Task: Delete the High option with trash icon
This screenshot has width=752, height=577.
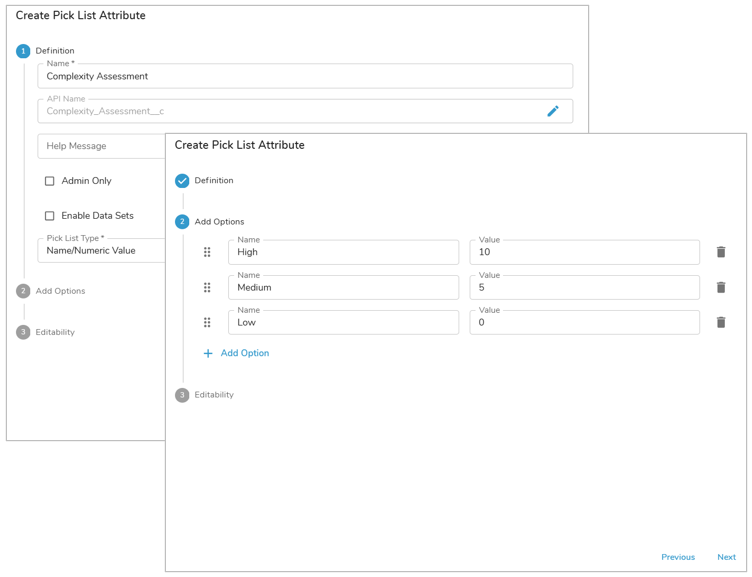Action: [720, 252]
